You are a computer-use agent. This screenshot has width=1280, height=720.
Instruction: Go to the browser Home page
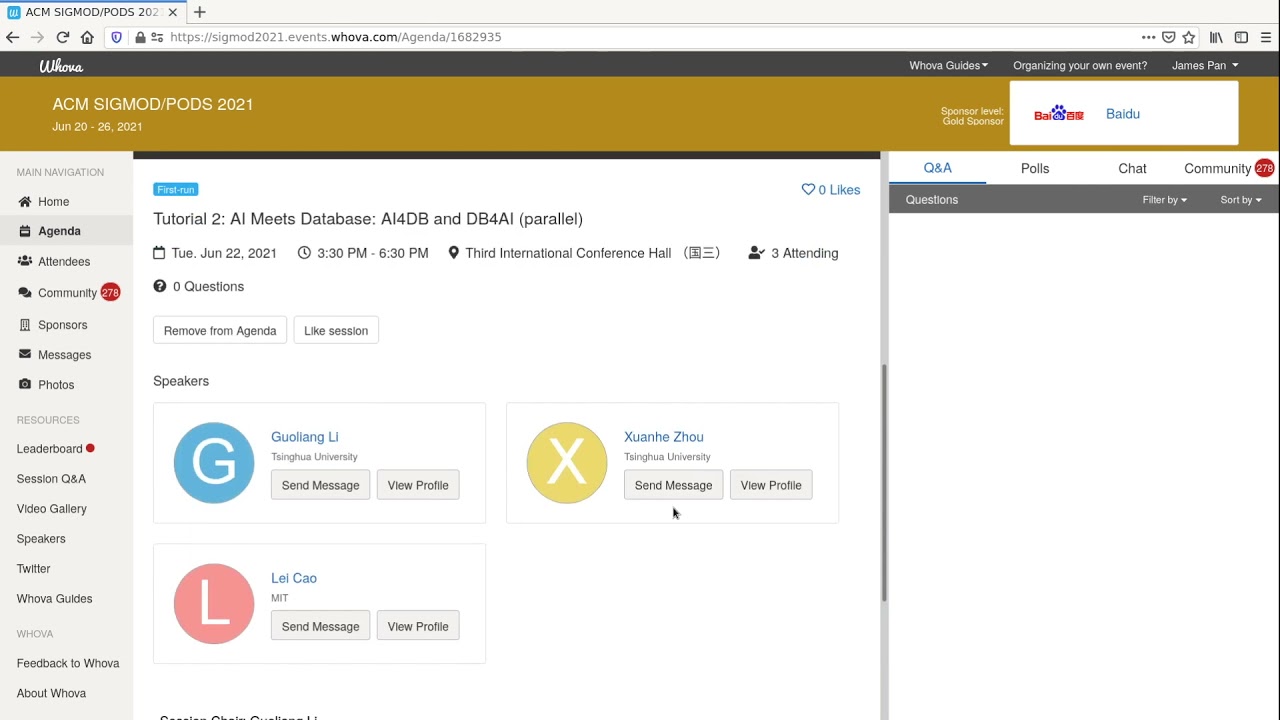click(87, 37)
